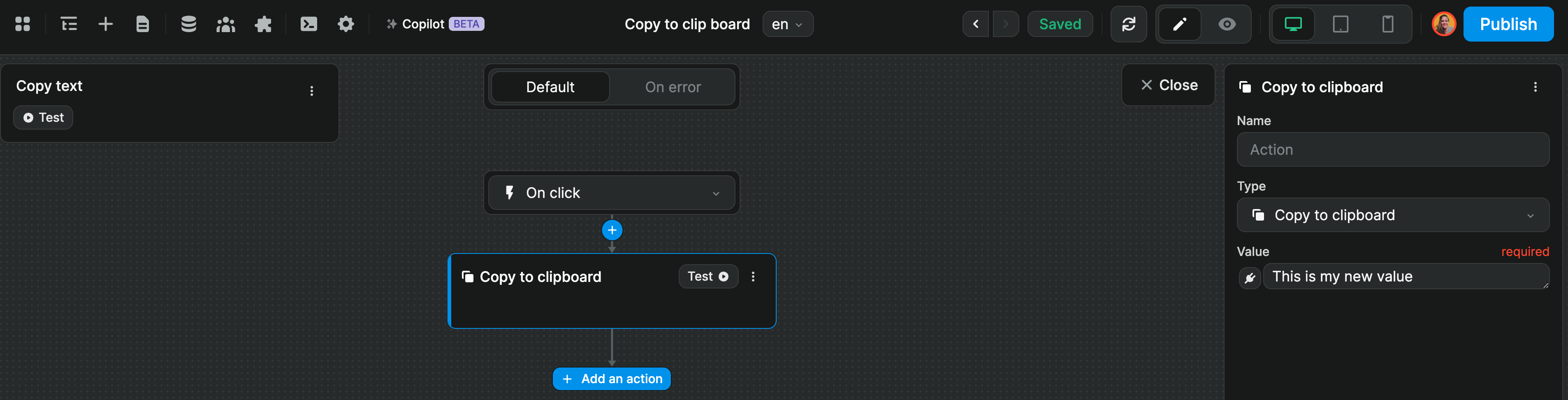
Task: Select the Default workflow tab
Action: (x=550, y=86)
